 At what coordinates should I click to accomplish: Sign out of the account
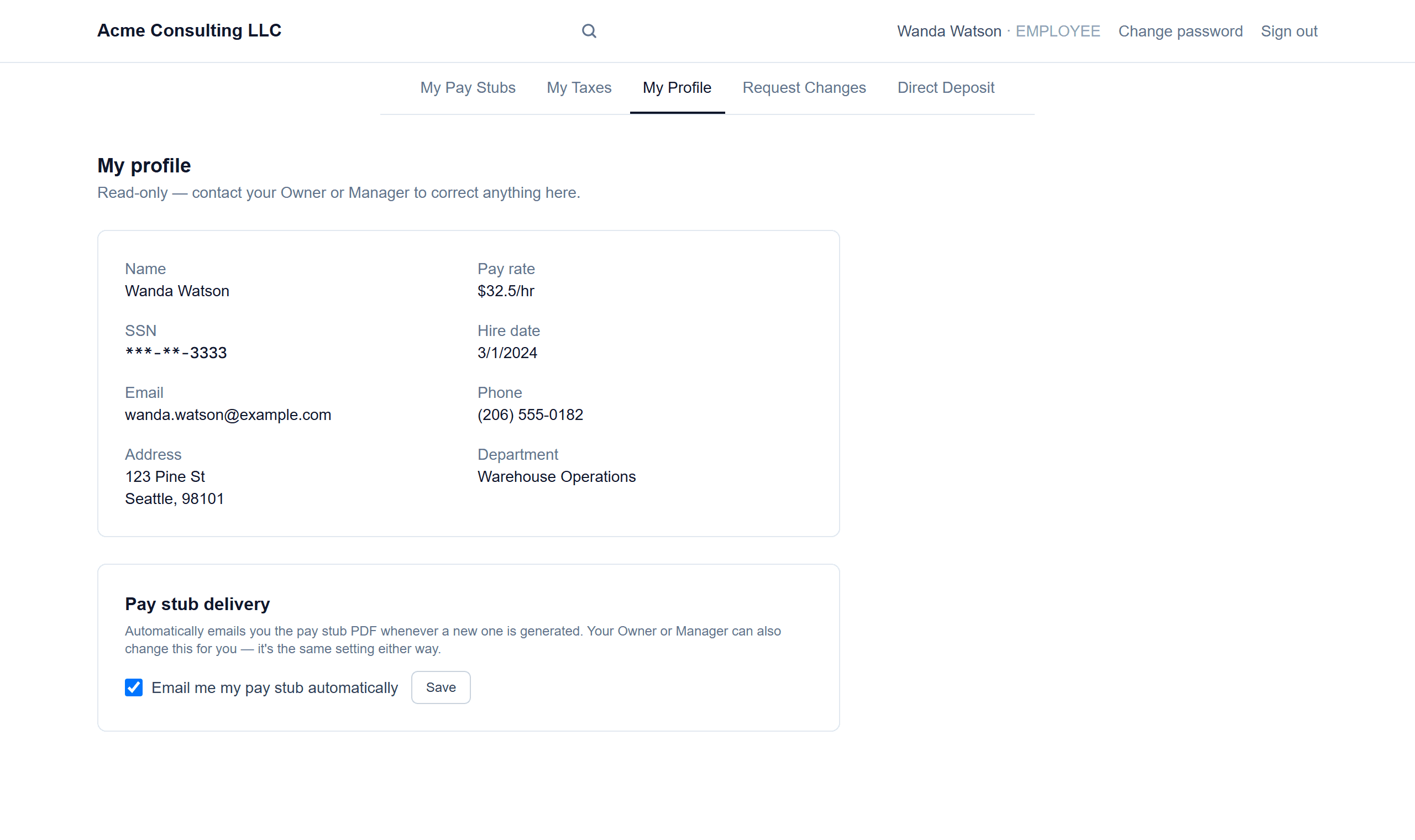1289,31
